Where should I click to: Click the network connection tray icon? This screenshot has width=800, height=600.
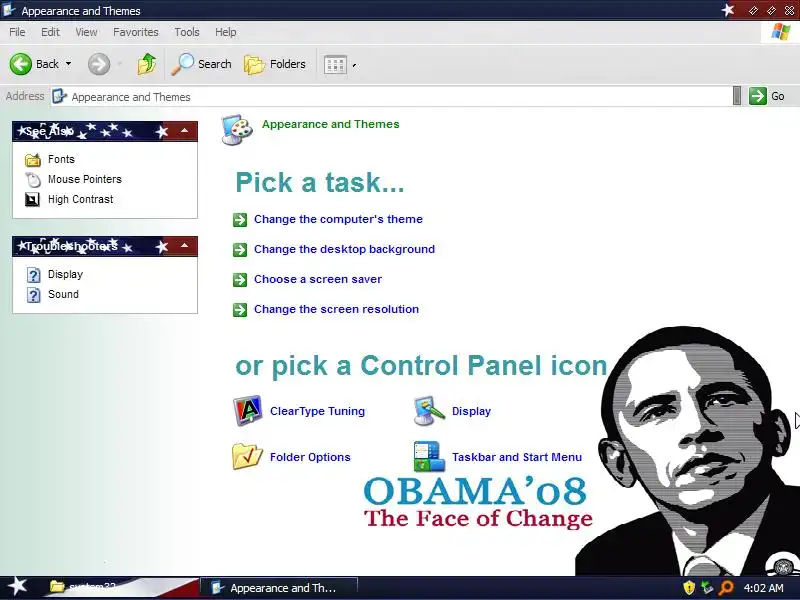click(707, 588)
